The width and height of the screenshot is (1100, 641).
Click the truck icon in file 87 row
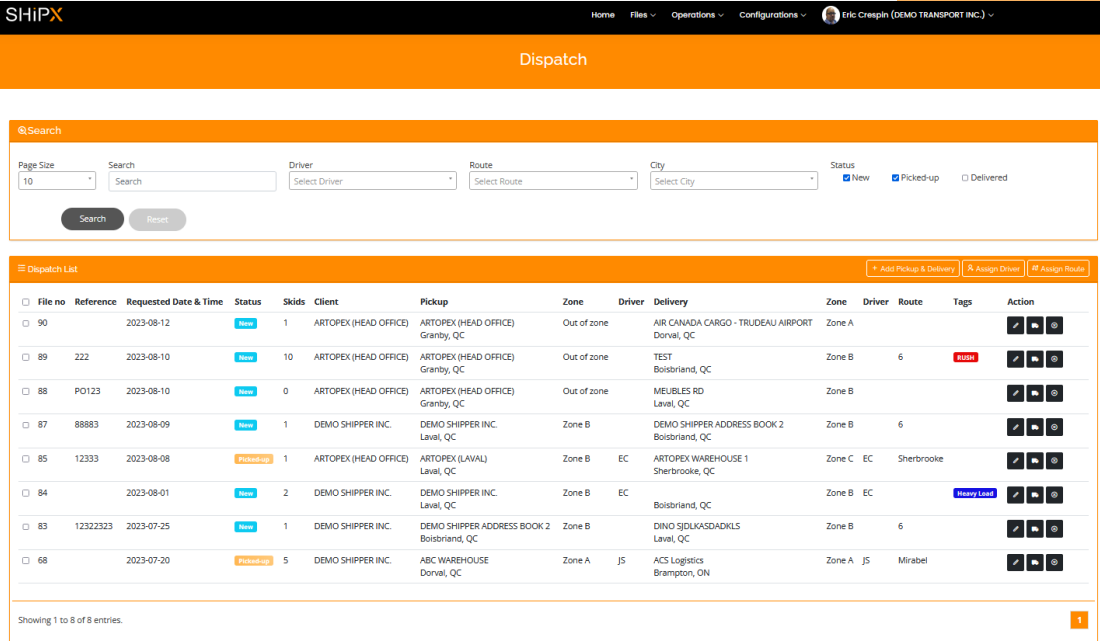[x=1035, y=427]
